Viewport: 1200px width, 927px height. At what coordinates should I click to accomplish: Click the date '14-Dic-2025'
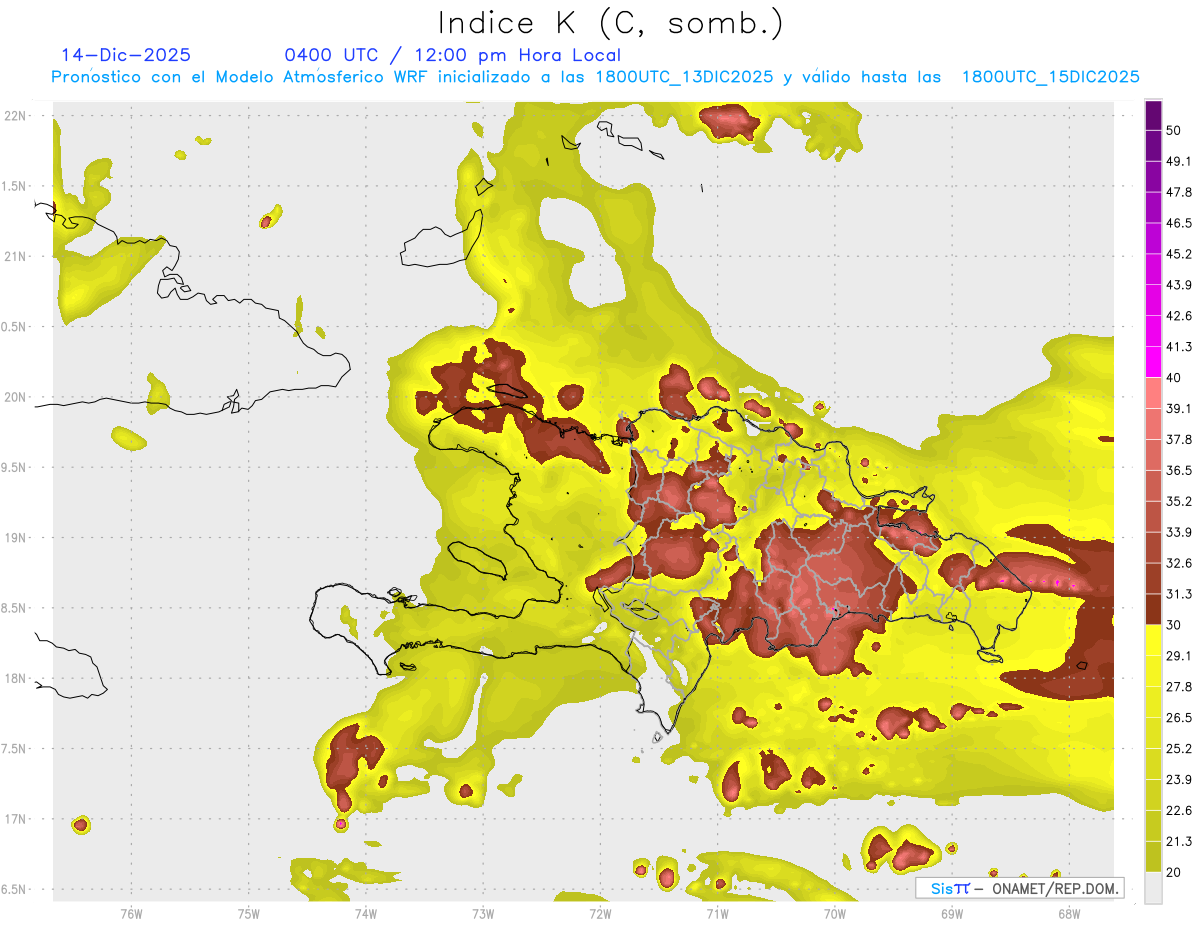(x=126, y=55)
